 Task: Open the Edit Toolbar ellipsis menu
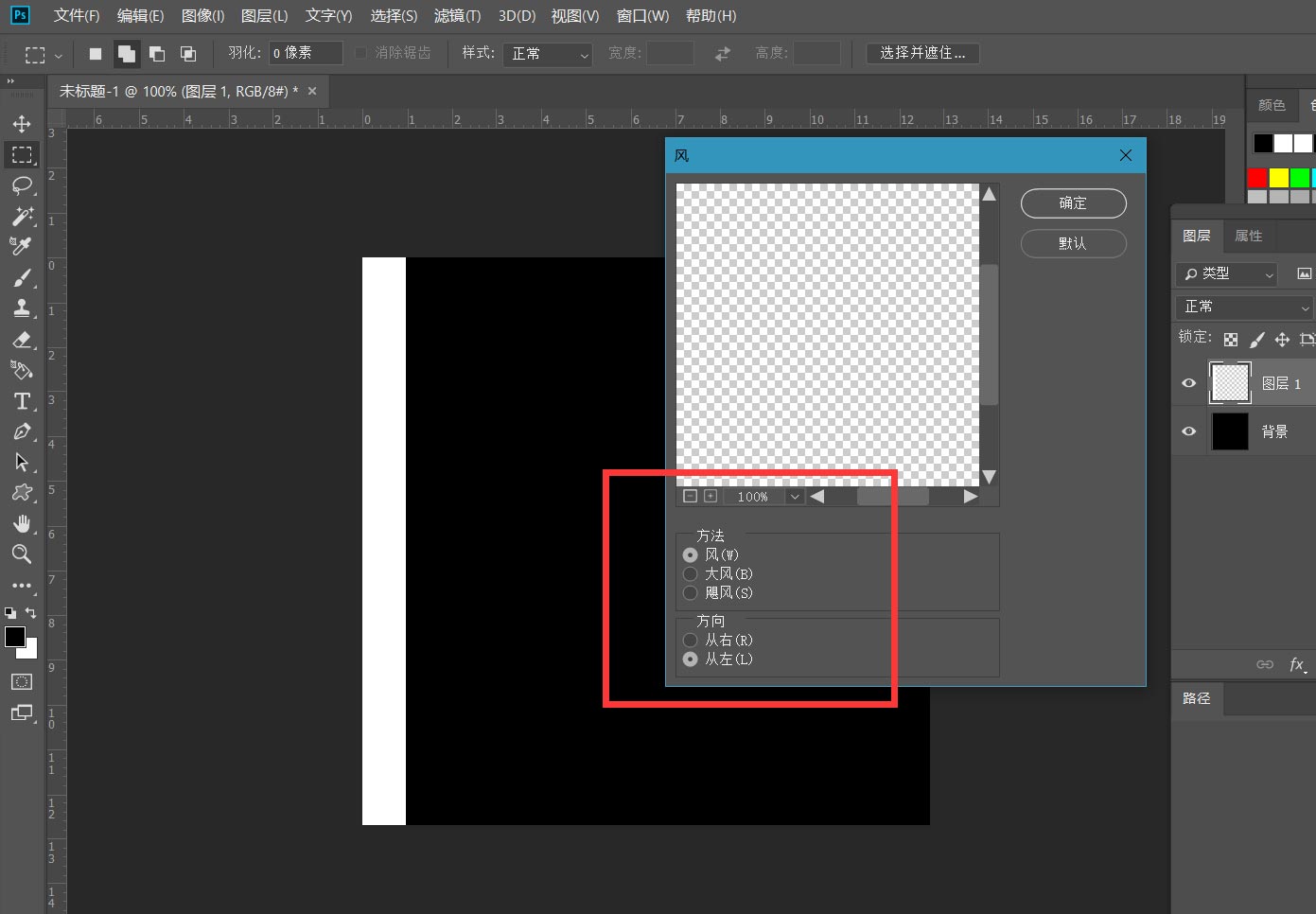click(22, 586)
